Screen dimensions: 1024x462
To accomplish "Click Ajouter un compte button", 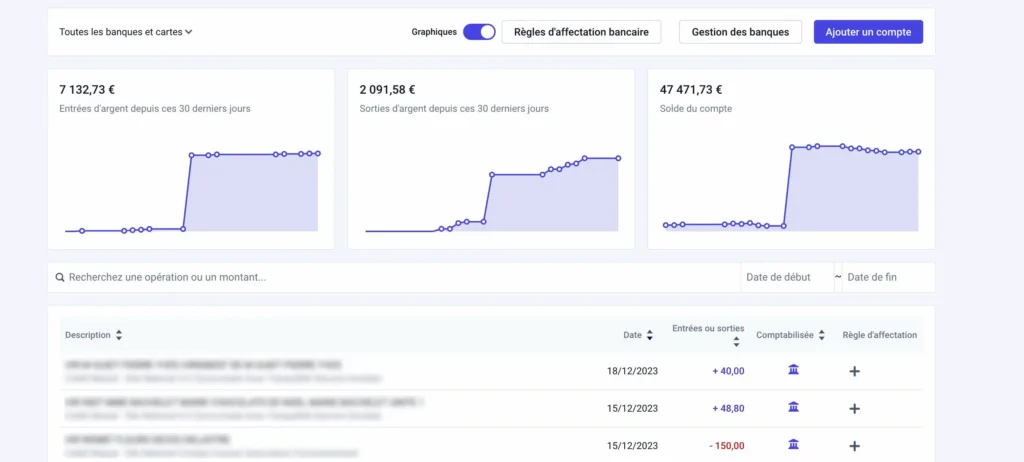I will (x=868, y=32).
